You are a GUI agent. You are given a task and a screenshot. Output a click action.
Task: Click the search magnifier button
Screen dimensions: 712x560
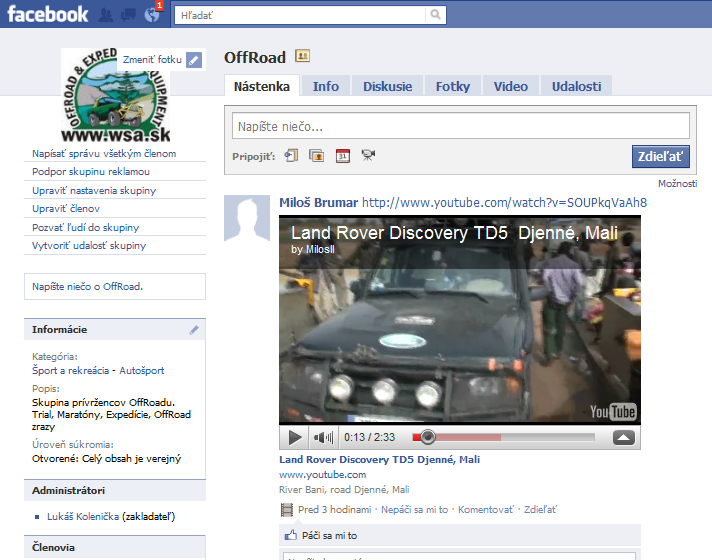click(x=435, y=15)
